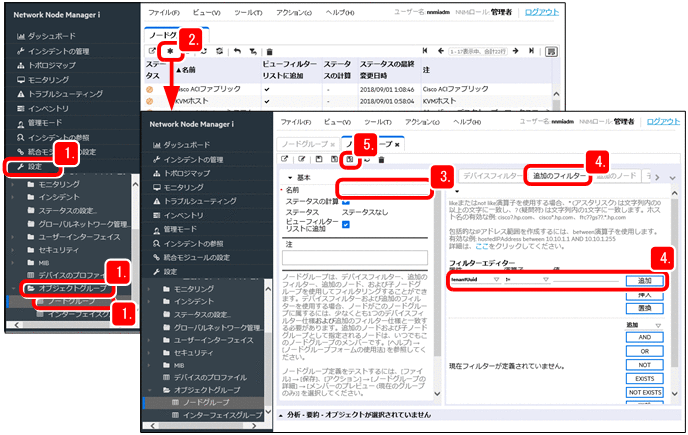Click the table view icon at back toolbar right end

[x=551, y=52]
